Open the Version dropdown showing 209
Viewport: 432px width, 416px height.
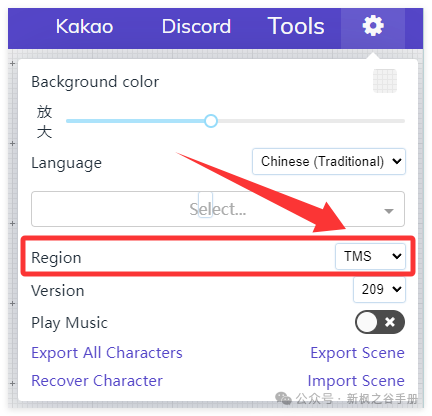[379, 289]
